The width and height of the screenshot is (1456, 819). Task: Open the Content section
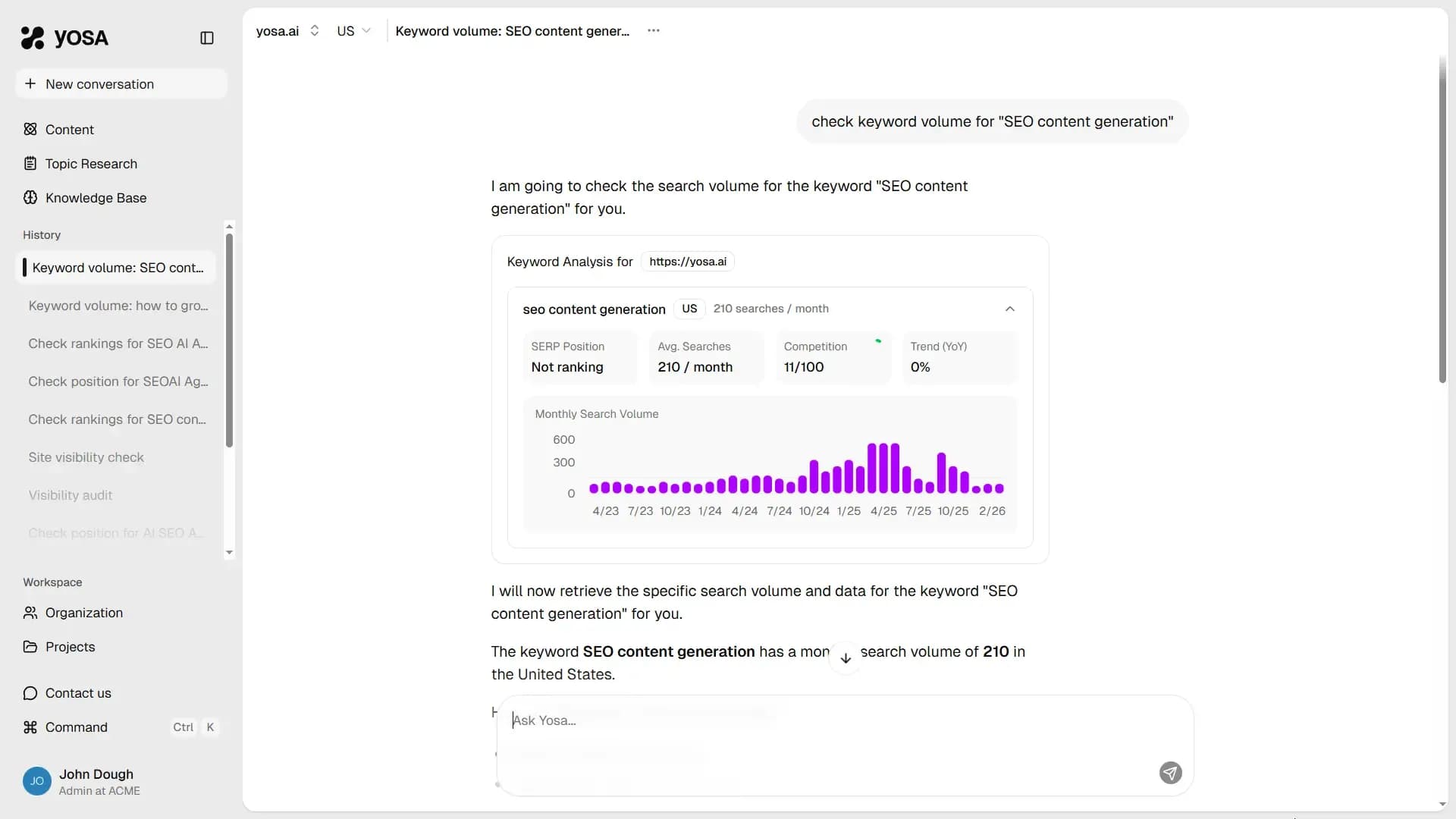[121, 130]
